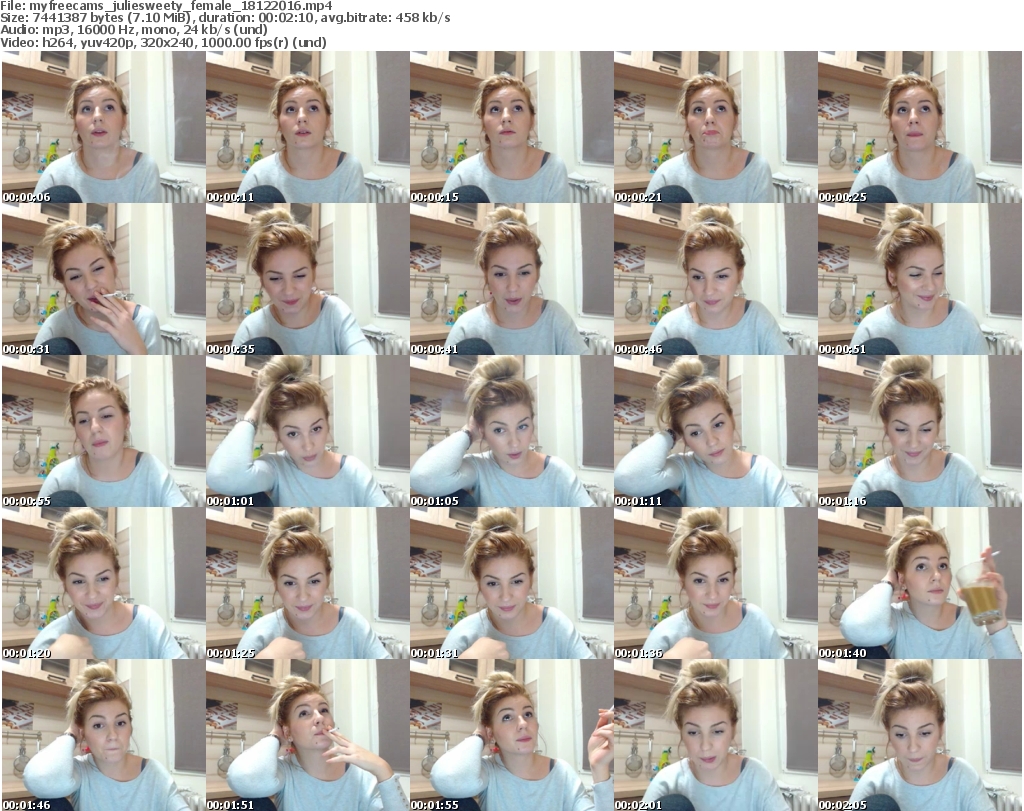Pick the preview frame timestamped 00:01:16
Screen dimensions: 1024x811
click(920, 431)
